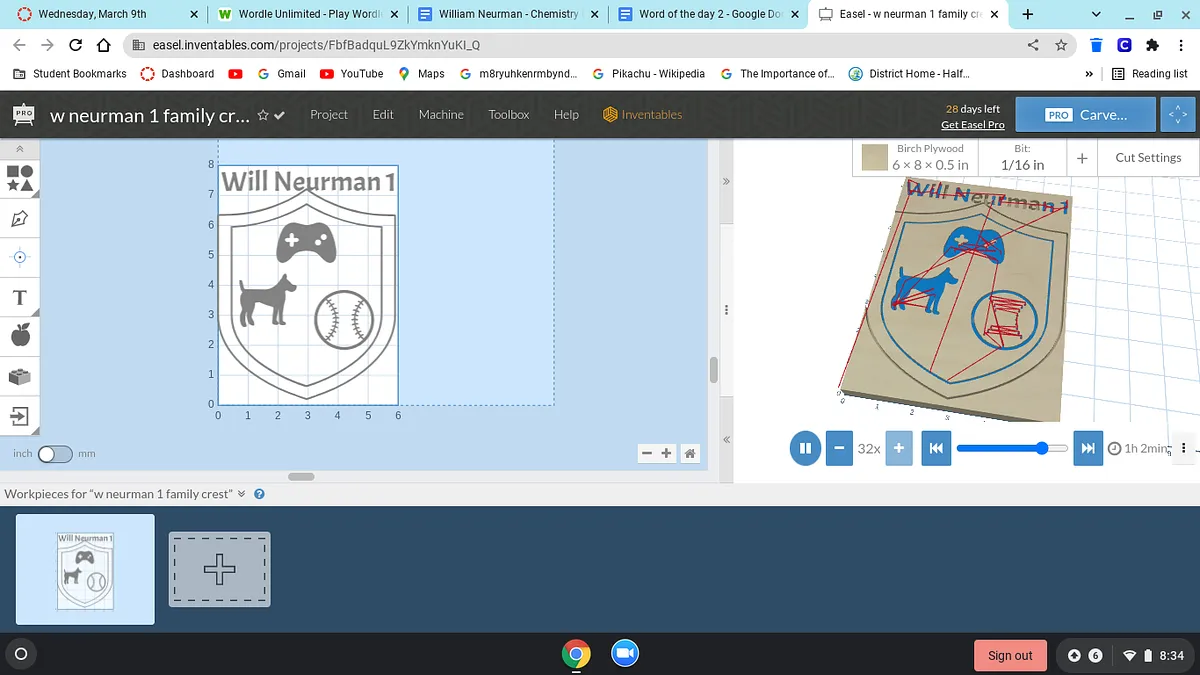Select the Text tool
The width and height of the screenshot is (1200, 675).
click(20, 297)
